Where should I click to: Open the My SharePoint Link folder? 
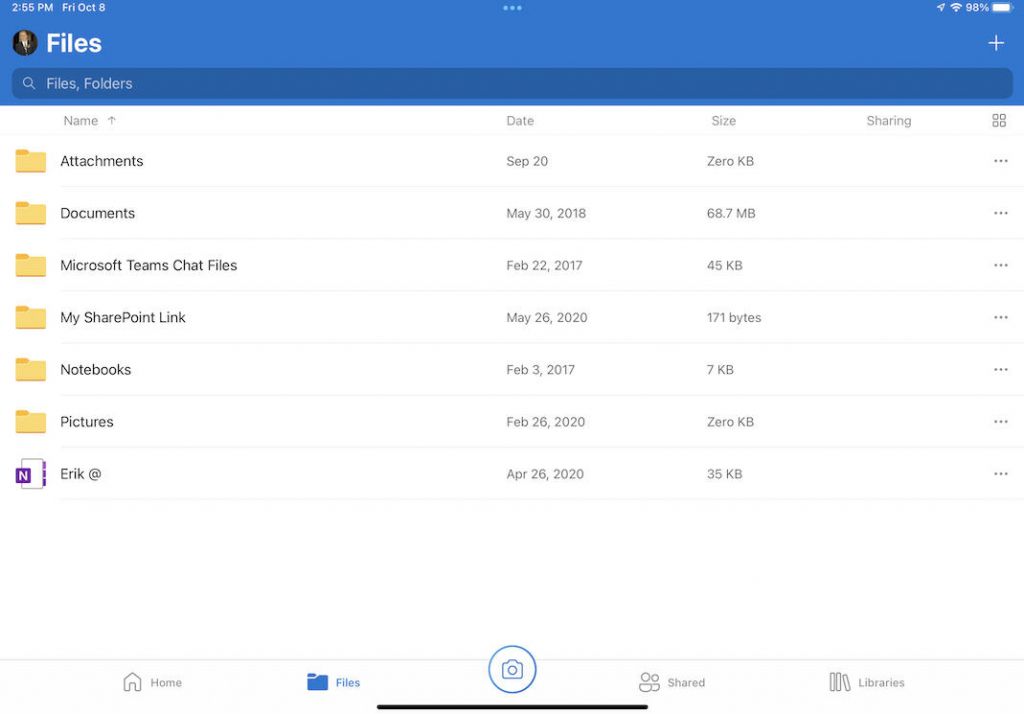click(122, 317)
